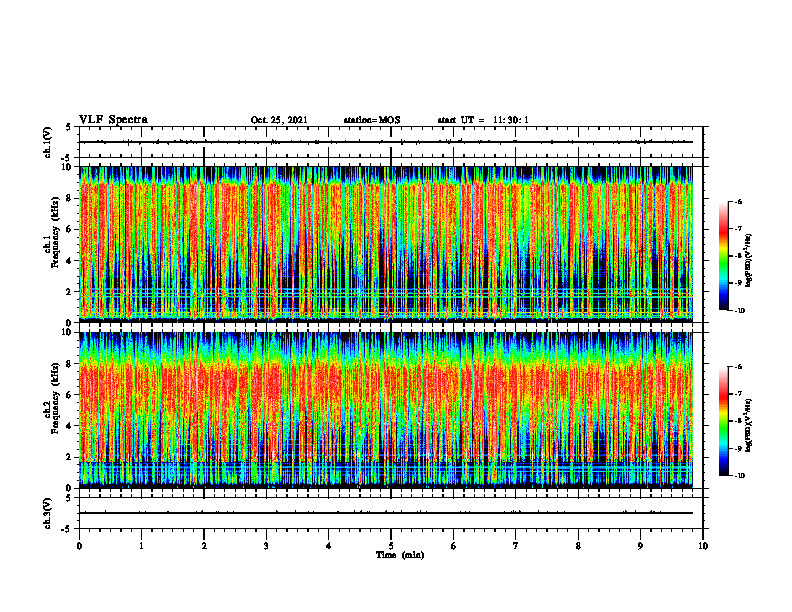Click the "Time (min)" x-axis label
The image size is (792, 612).
400,555
